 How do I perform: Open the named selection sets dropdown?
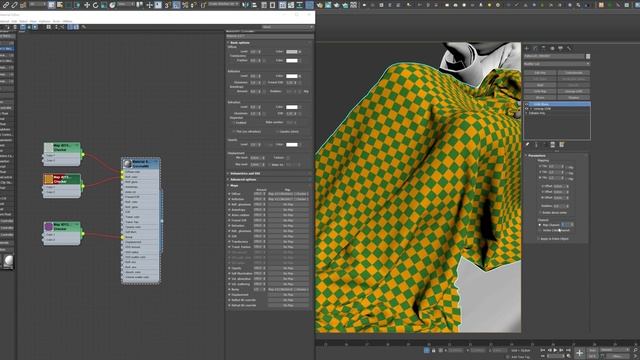click(224, 5)
